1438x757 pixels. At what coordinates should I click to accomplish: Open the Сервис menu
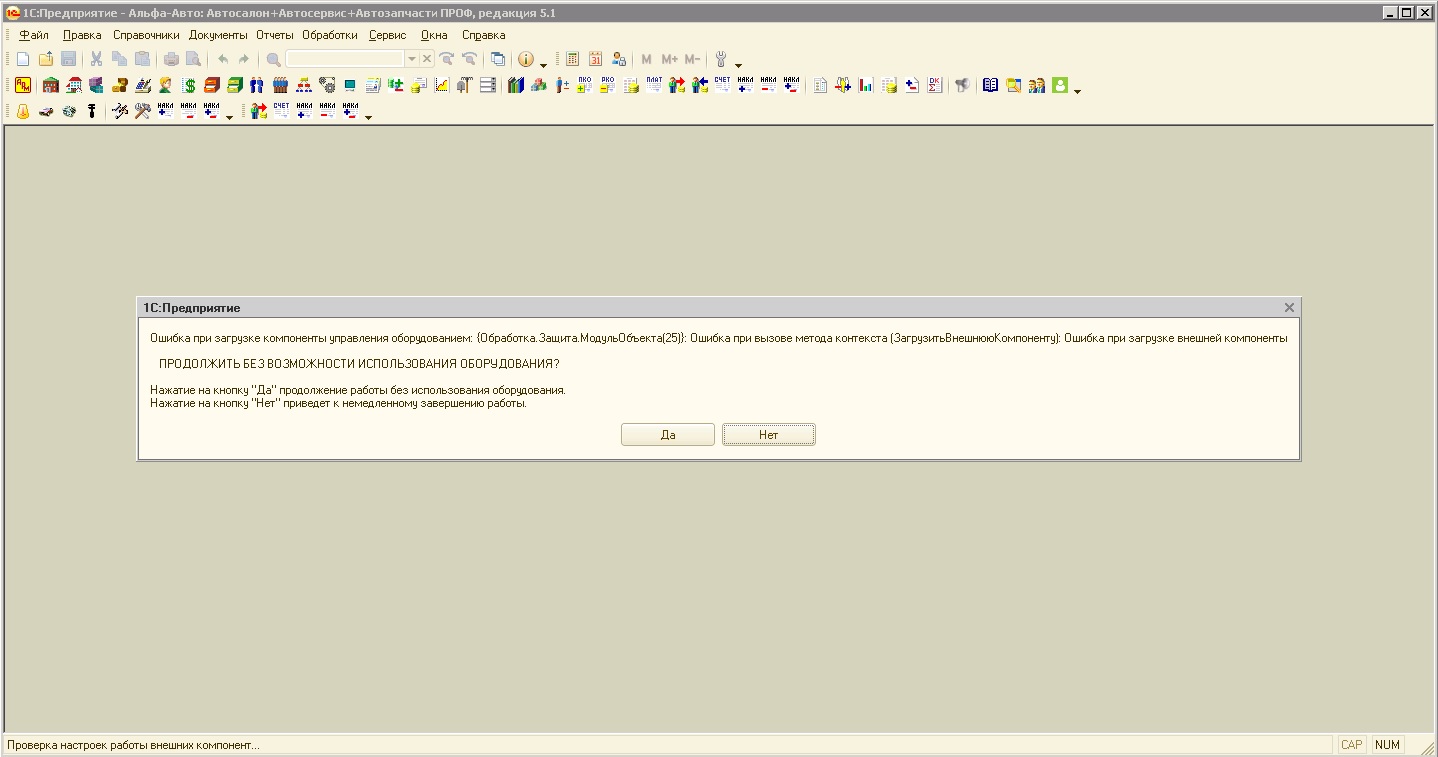pos(388,35)
